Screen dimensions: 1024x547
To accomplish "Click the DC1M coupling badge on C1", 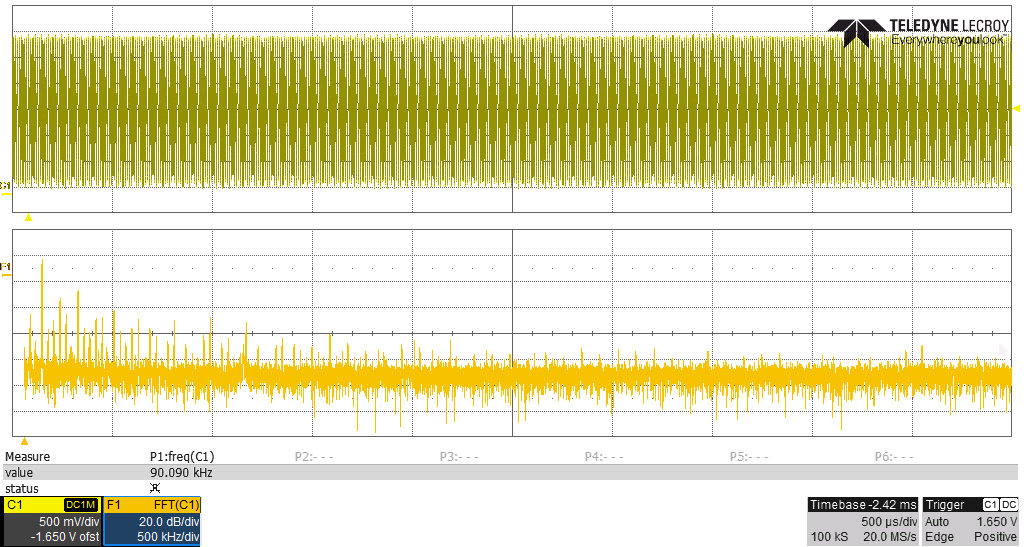I will click(80, 505).
